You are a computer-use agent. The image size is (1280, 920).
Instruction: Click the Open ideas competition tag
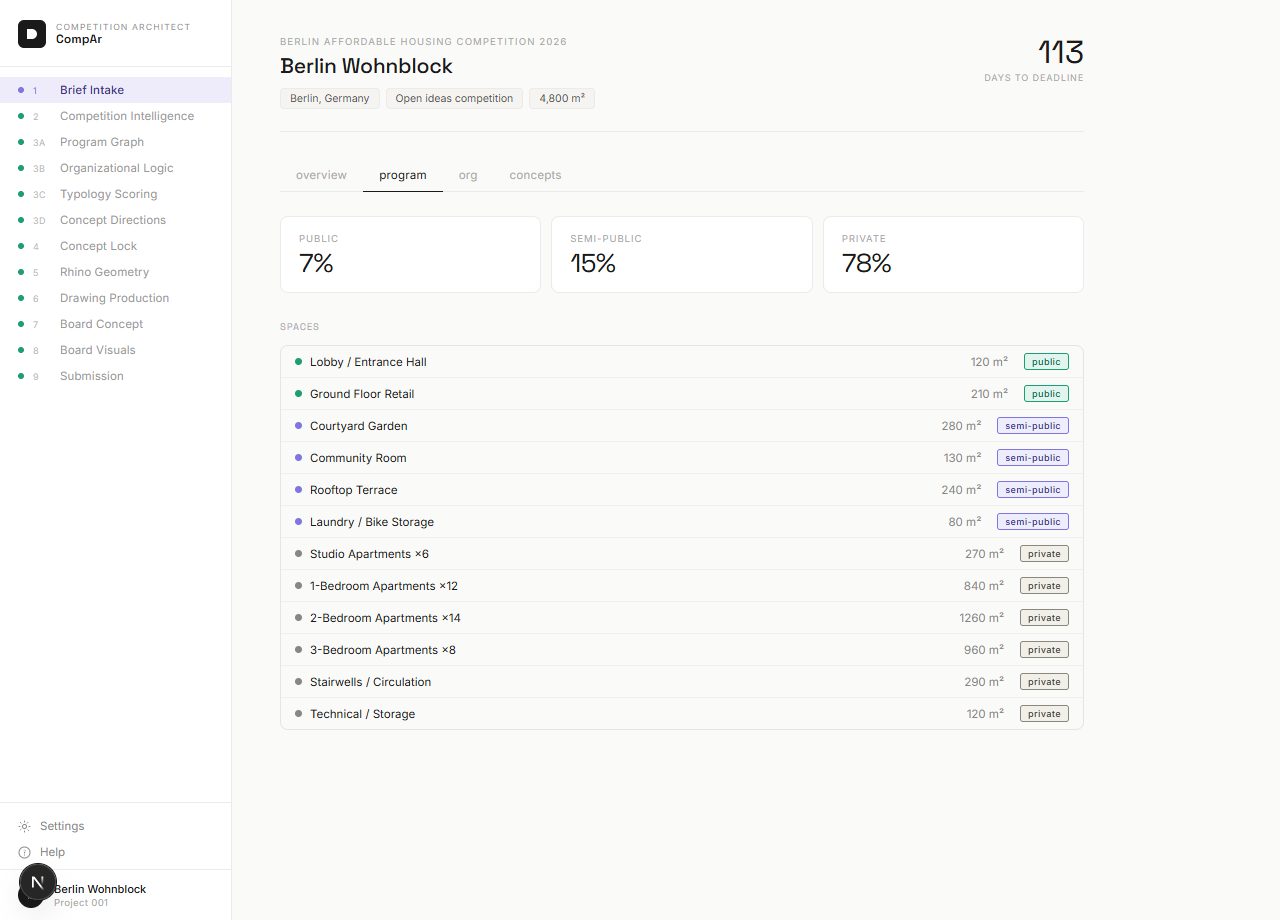click(x=454, y=98)
